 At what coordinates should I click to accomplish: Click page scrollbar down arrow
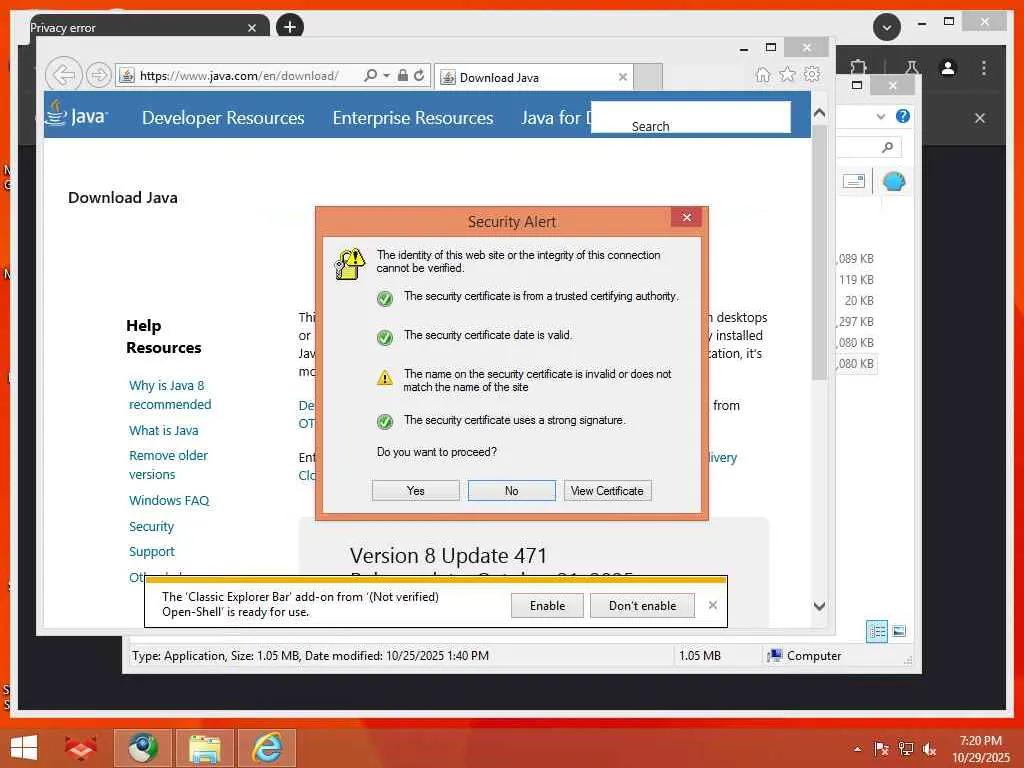(x=820, y=606)
